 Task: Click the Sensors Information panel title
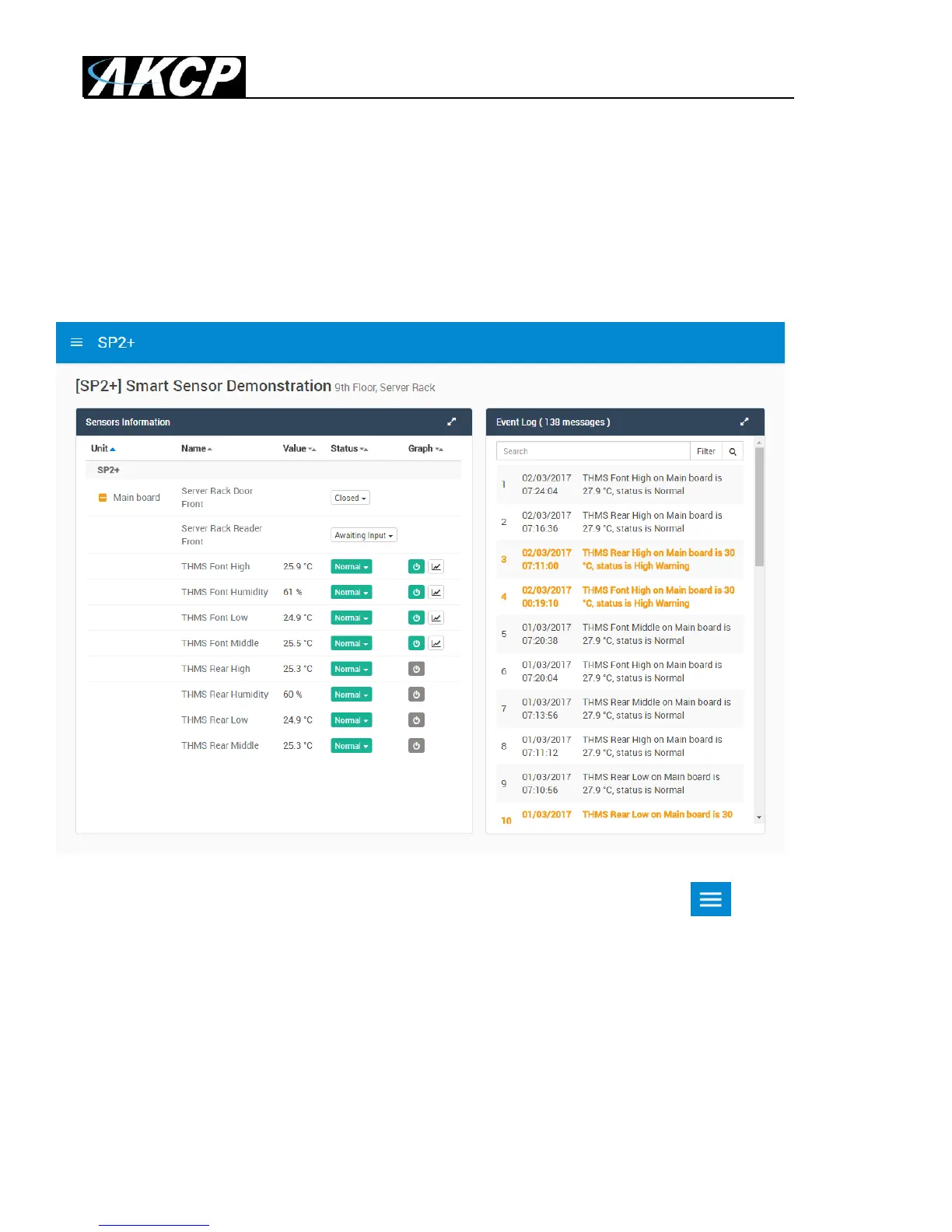[x=128, y=422]
